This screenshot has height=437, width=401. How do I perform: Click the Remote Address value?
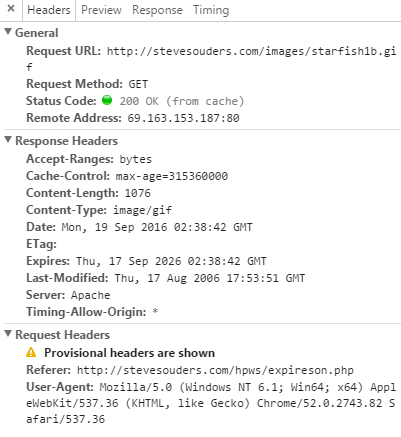[183, 118]
